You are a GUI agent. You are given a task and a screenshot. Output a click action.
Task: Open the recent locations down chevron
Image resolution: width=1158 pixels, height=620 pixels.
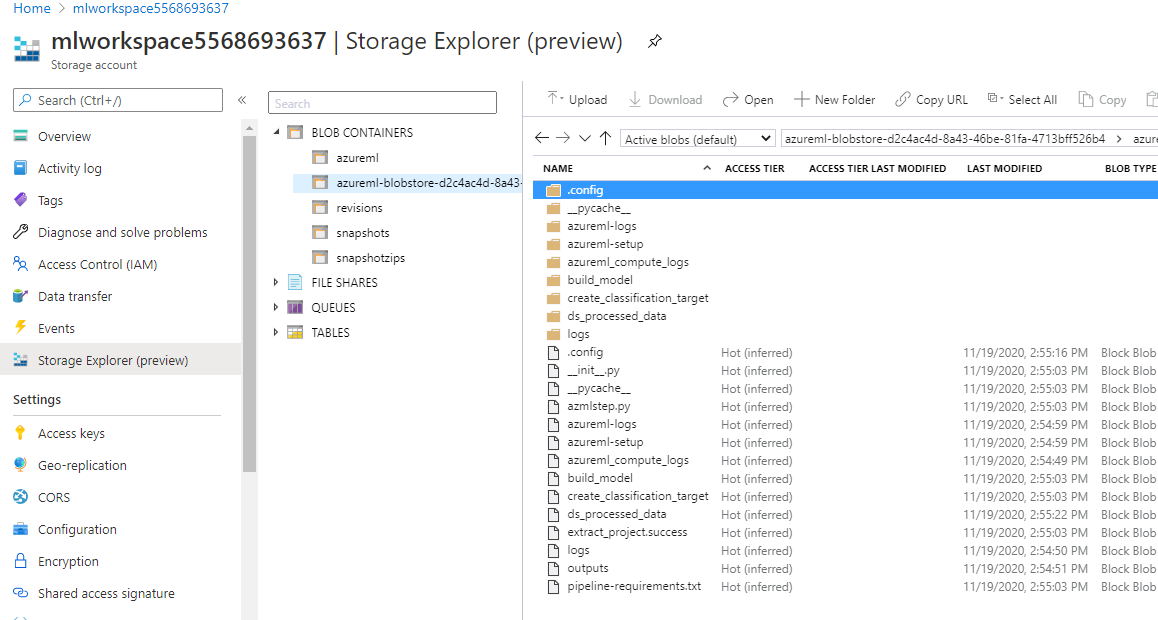coord(585,138)
